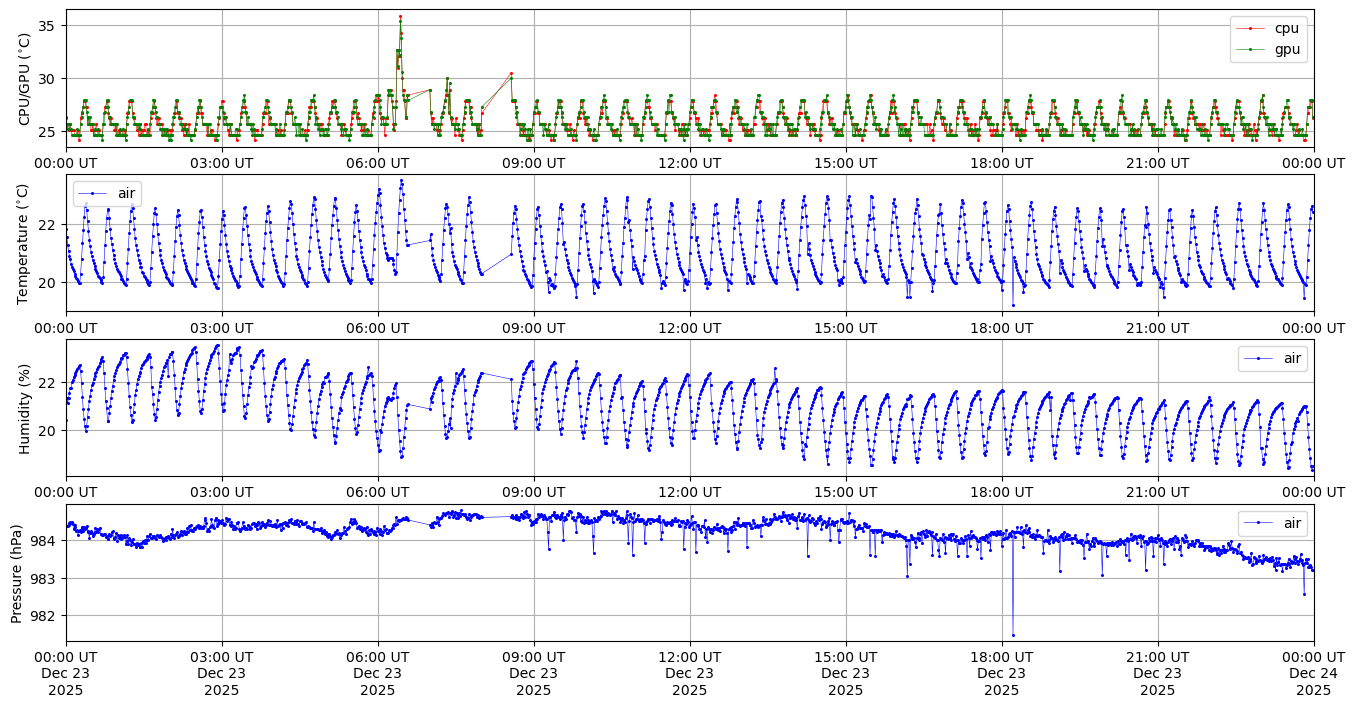Click the cpu entry in the top legend
This screenshot has width=1355, height=707.
point(1286,28)
